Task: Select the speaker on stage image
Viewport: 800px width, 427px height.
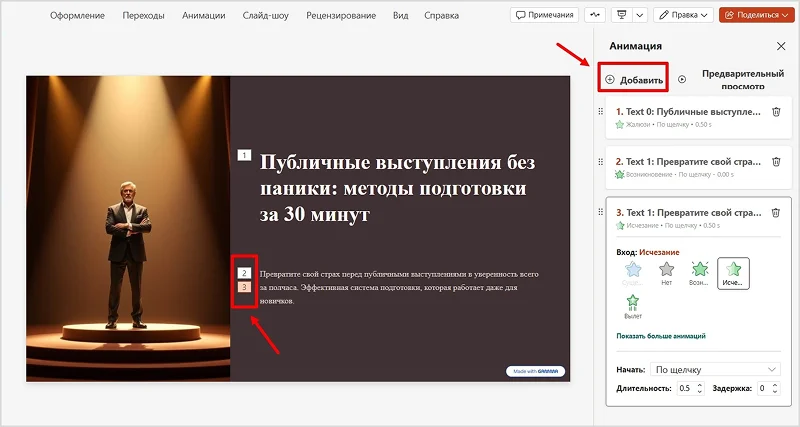Action: (128, 229)
